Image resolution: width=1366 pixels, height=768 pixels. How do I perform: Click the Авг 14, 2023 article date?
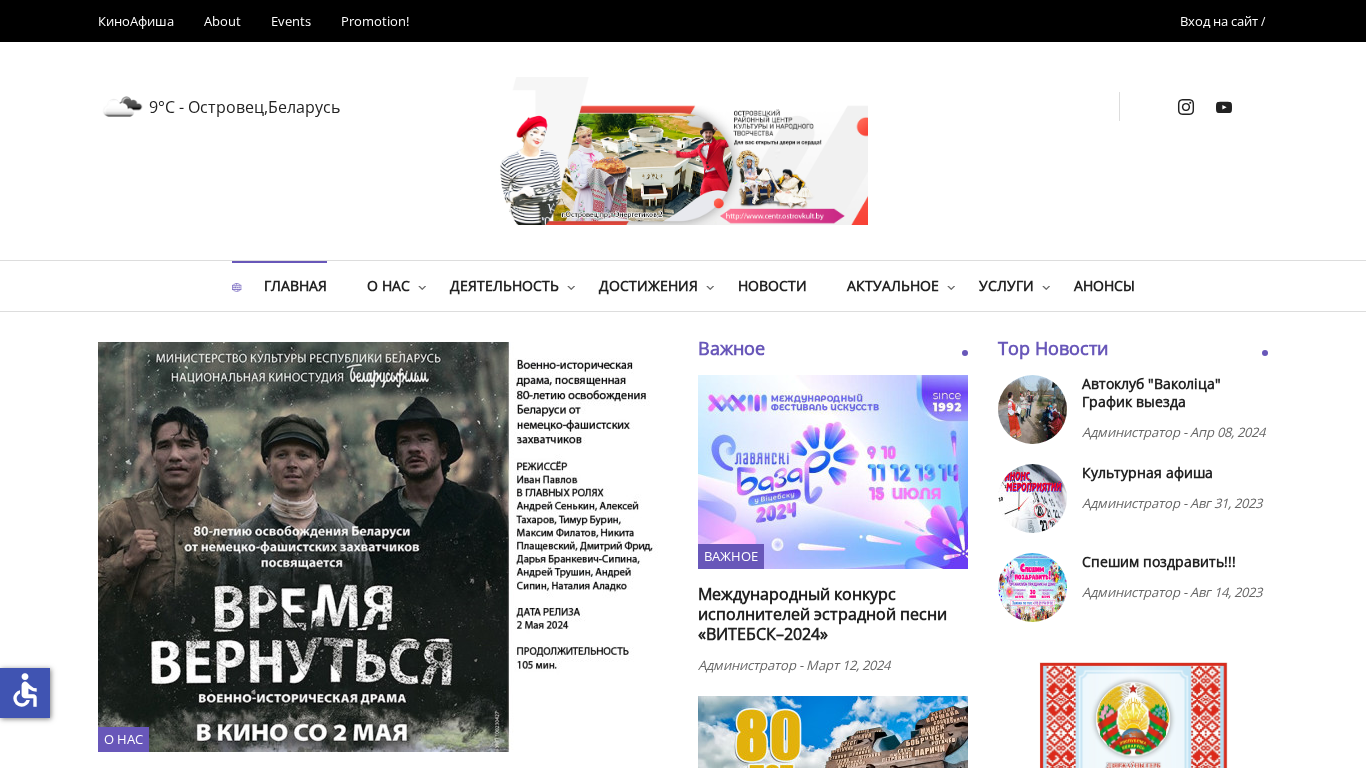[x=1226, y=592]
